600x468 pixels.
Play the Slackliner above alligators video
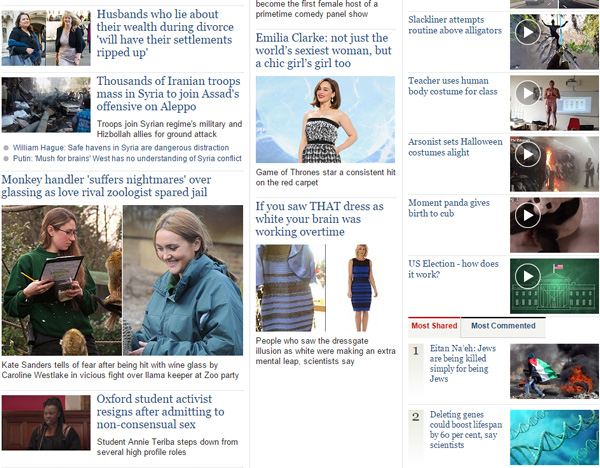coord(528,32)
